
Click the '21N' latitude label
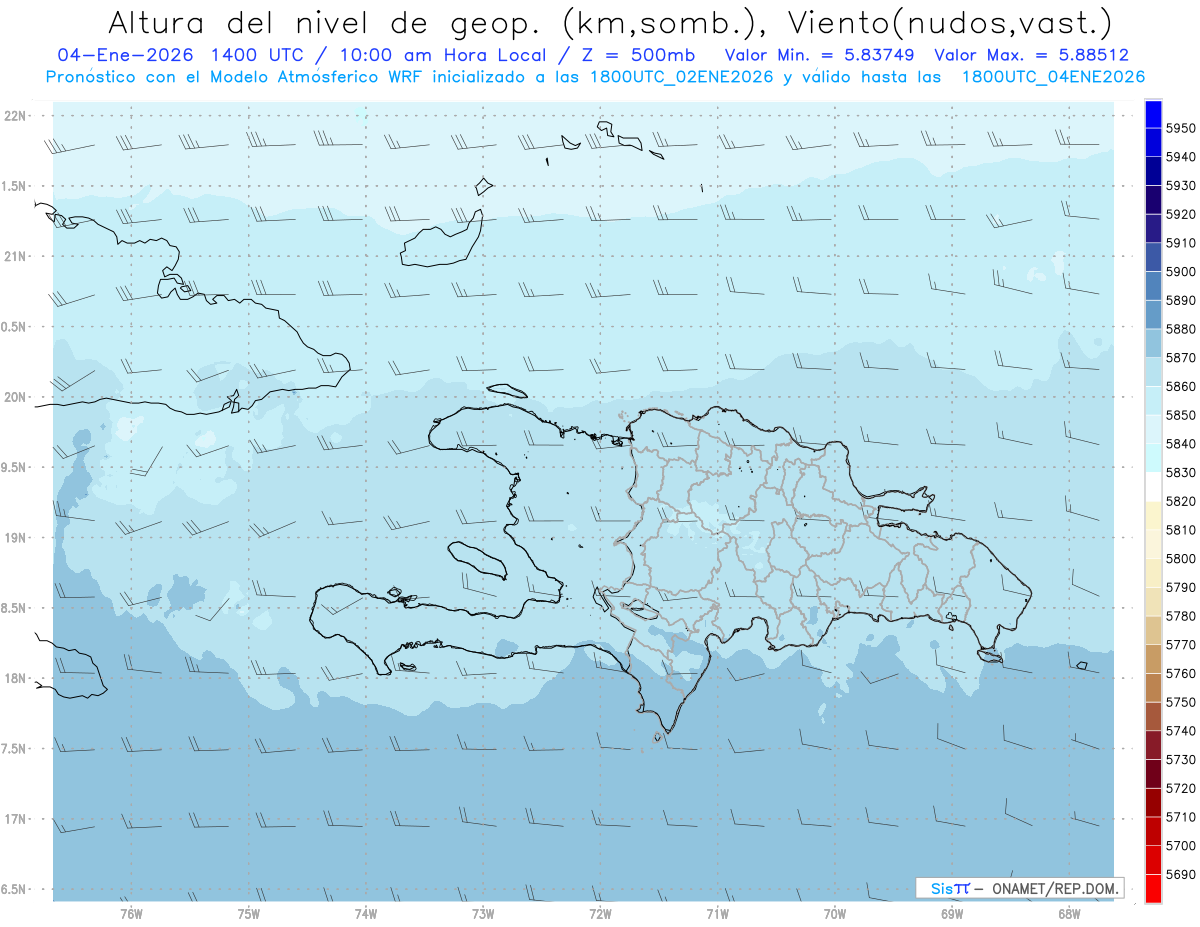14,256
